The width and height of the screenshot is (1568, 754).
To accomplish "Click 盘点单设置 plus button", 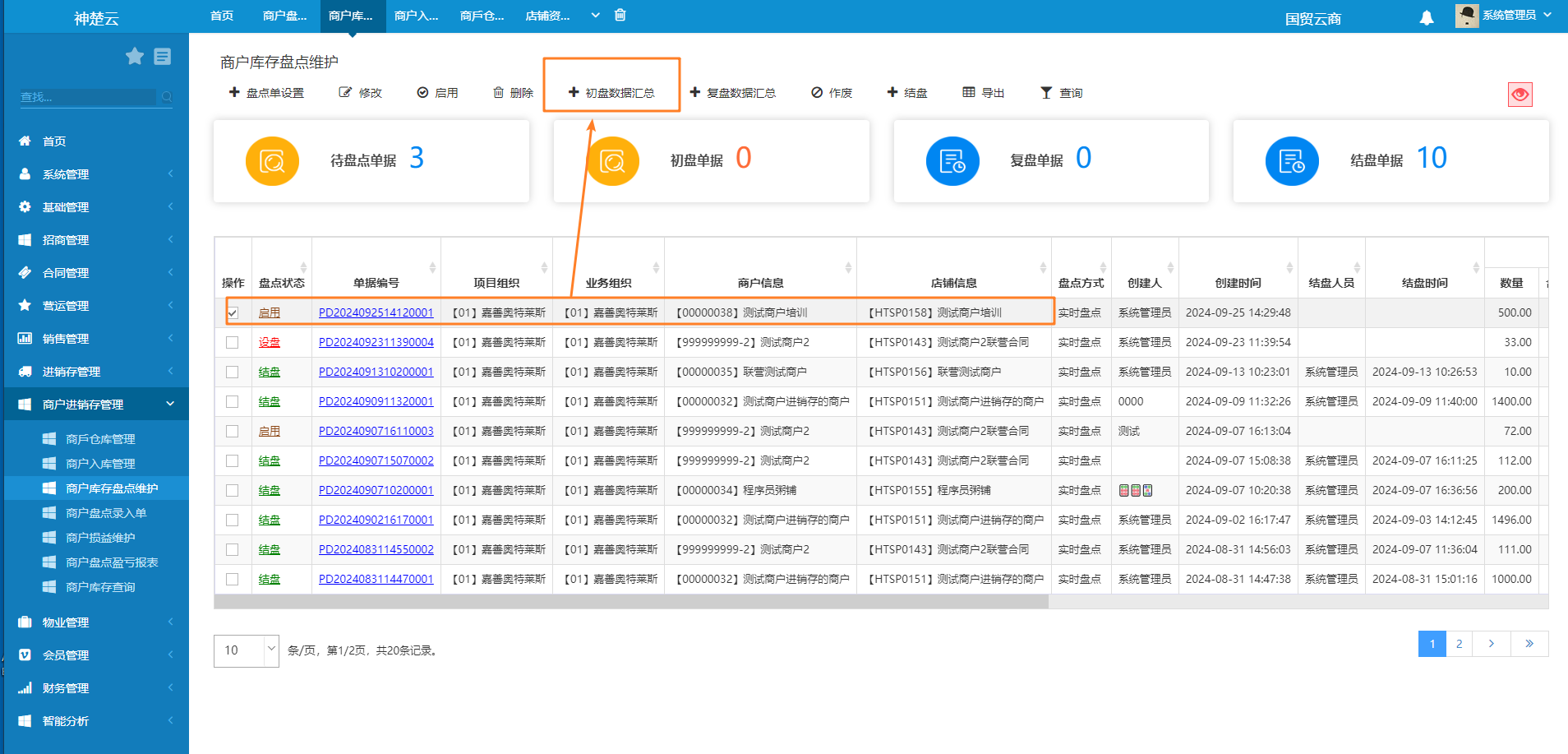I will (266, 93).
